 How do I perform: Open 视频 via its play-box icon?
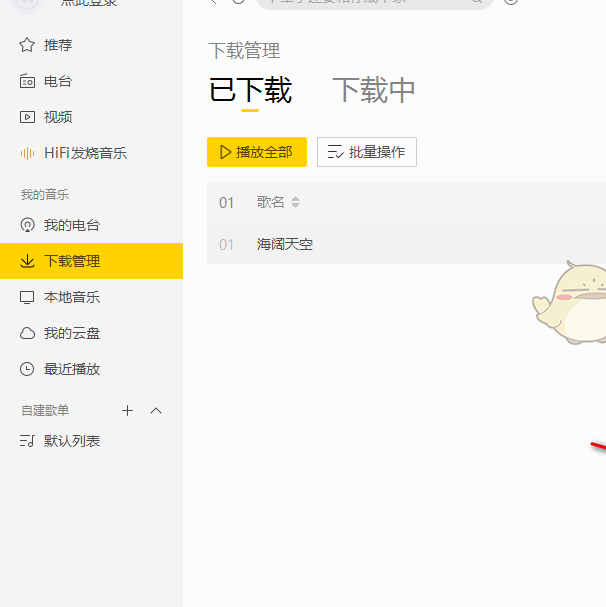(x=27, y=117)
